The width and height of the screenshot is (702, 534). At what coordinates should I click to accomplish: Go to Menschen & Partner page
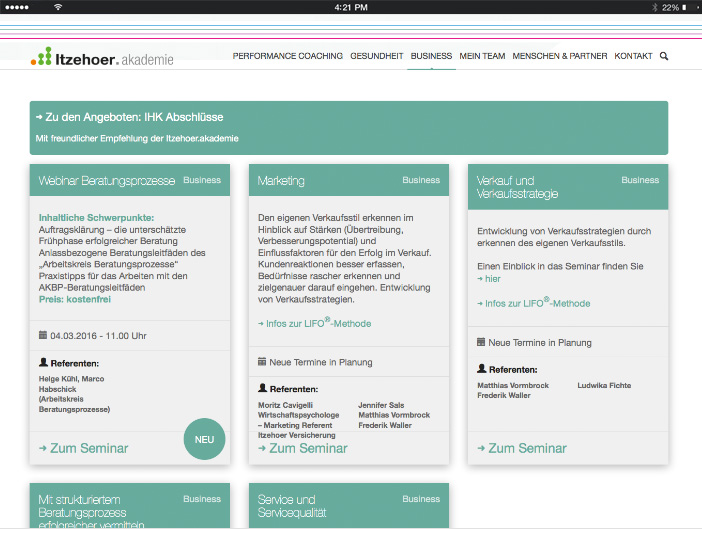tap(559, 57)
